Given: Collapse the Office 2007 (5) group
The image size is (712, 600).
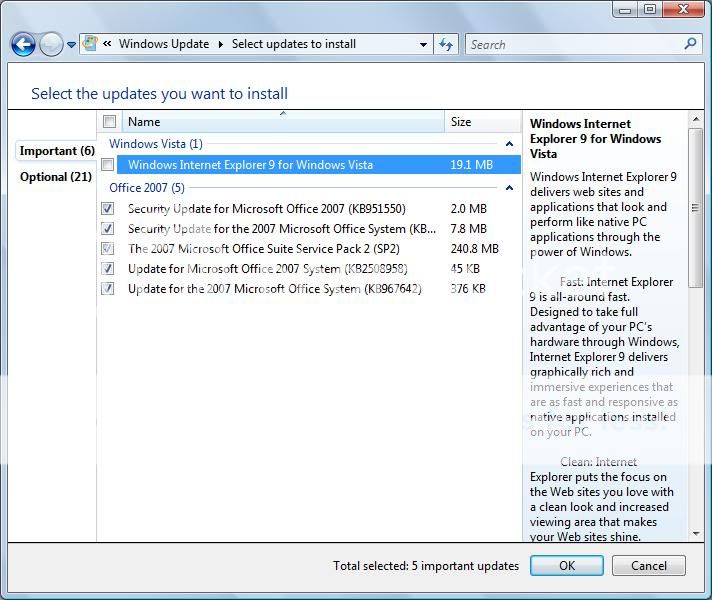Looking at the screenshot, I should tap(511, 188).
